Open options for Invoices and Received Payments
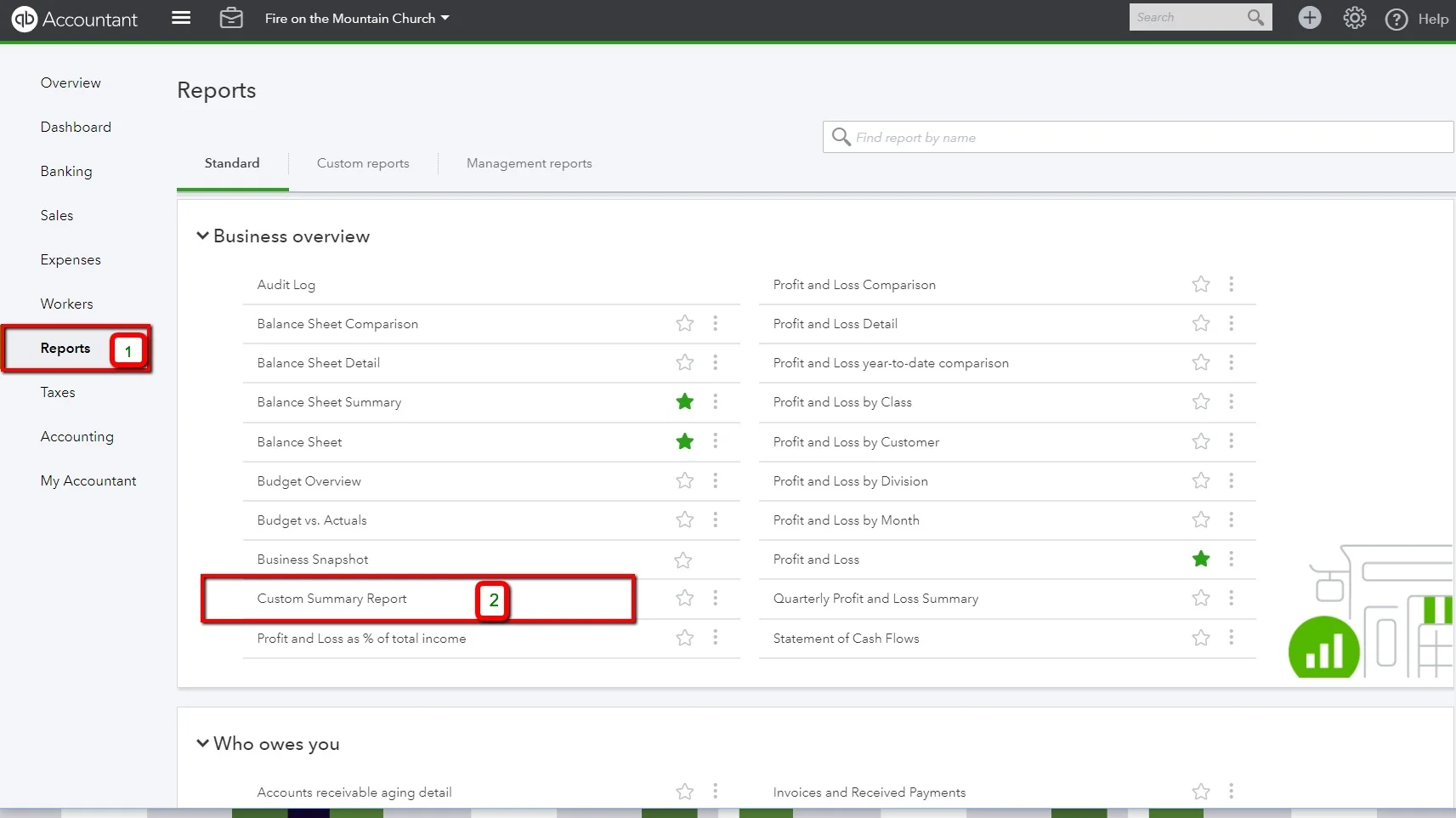 (x=1231, y=791)
